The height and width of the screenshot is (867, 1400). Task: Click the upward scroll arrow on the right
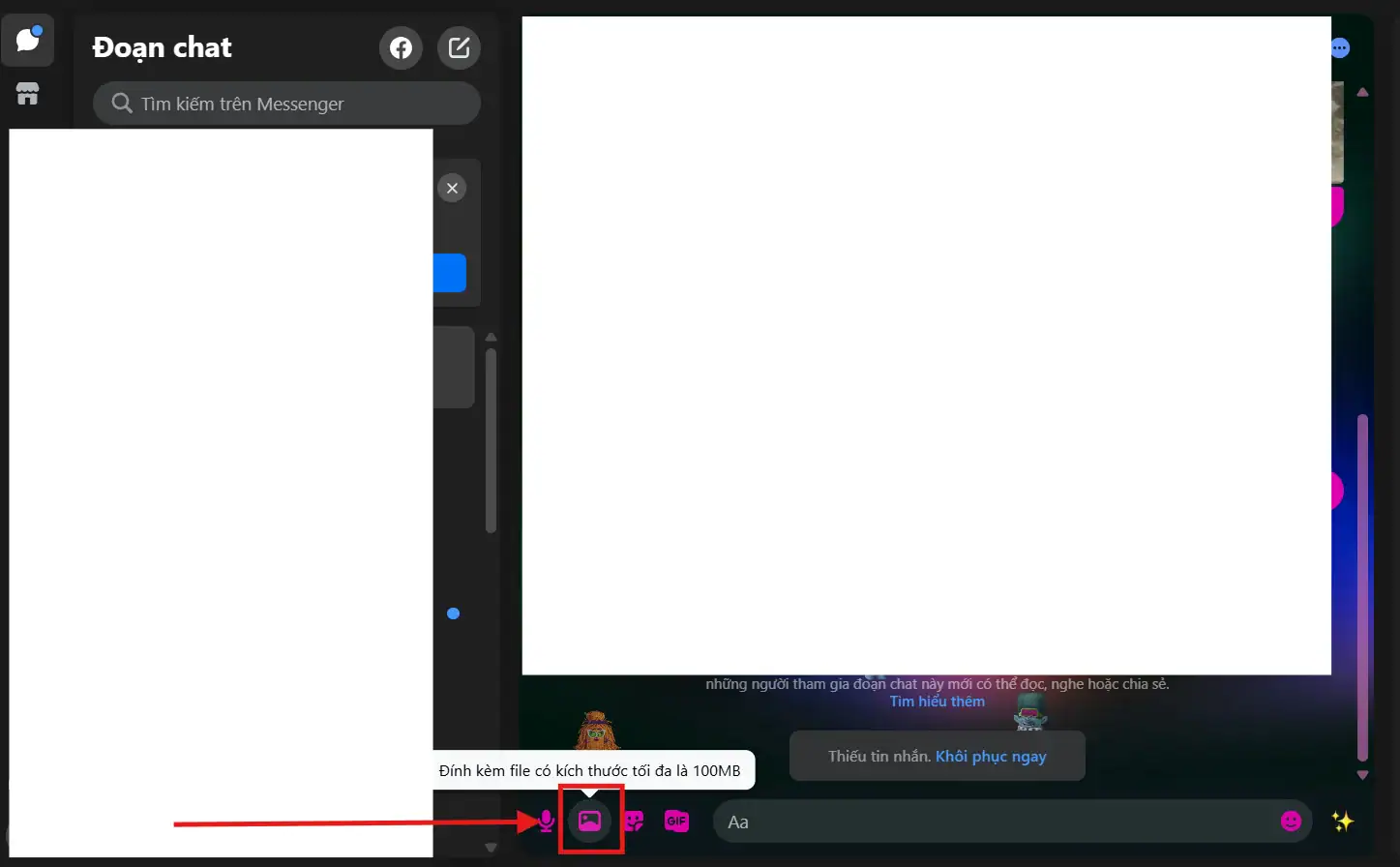pyautogui.click(x=1362, y=92)
